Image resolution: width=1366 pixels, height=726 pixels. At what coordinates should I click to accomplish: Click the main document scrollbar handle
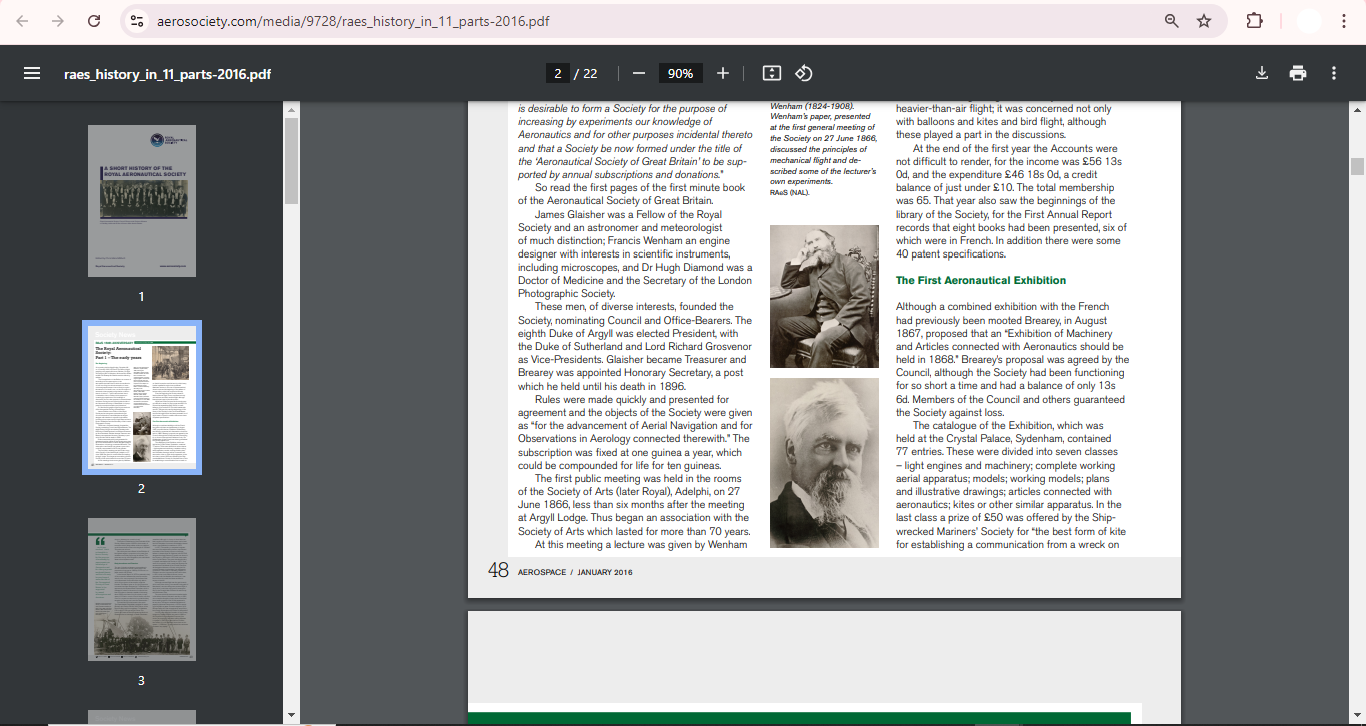click(1357, 166)
